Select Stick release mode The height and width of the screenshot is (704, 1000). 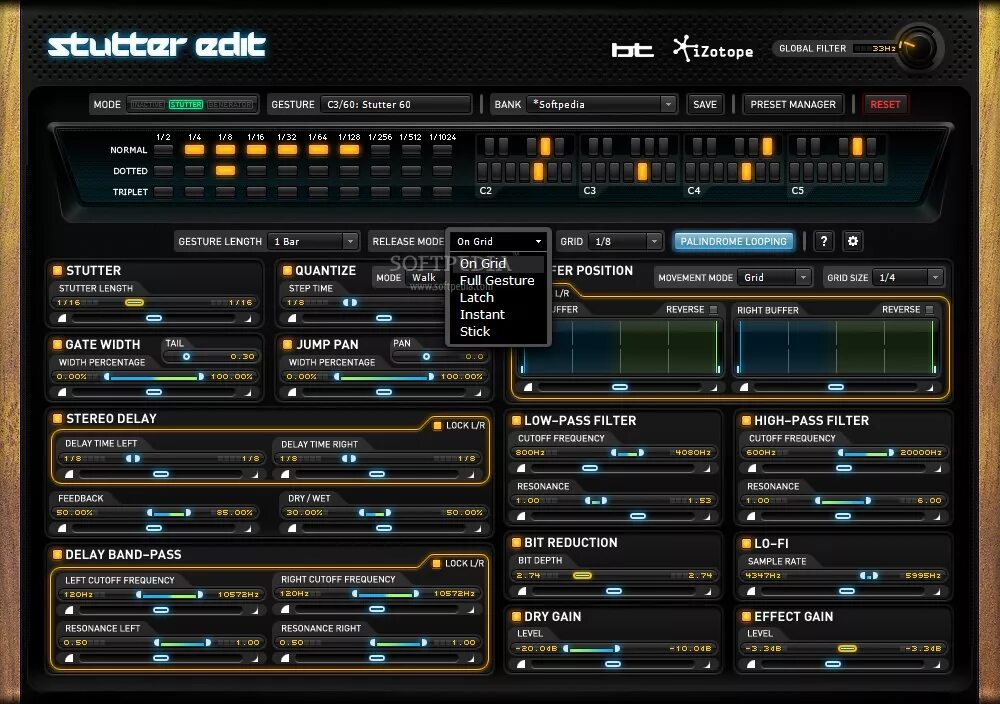[x=497, y=332]
